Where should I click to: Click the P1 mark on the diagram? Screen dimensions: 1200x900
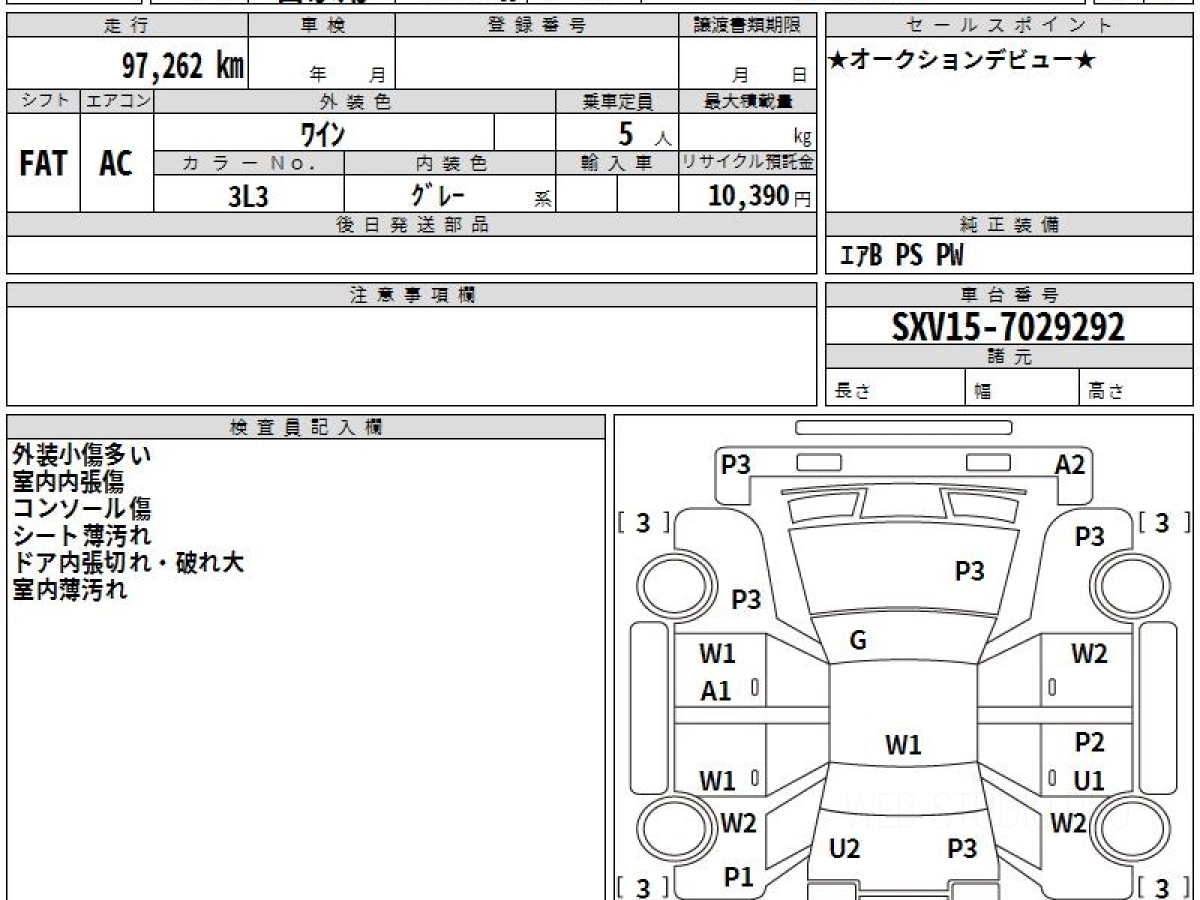pos(739,877)
